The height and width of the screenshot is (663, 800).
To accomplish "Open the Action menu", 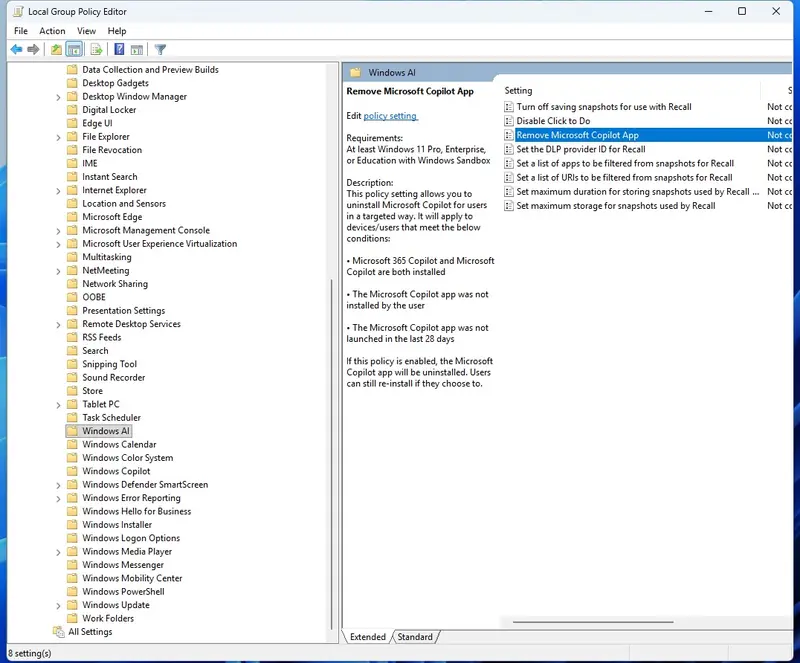I will tap(52, 31).
